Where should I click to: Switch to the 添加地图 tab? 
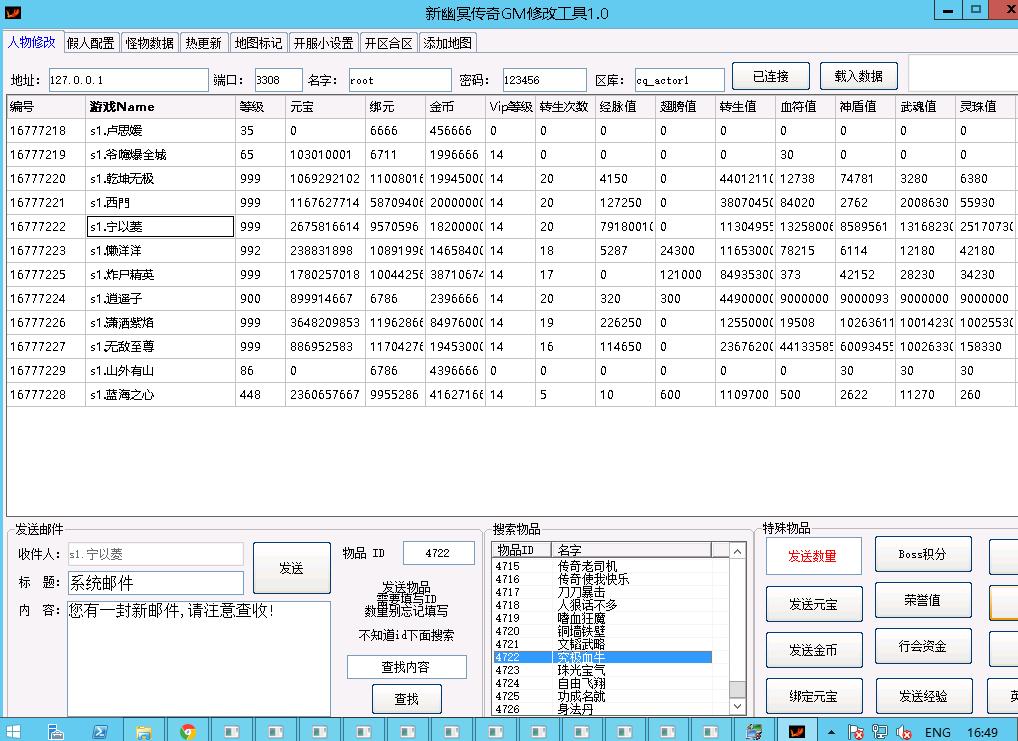point(447,43)
